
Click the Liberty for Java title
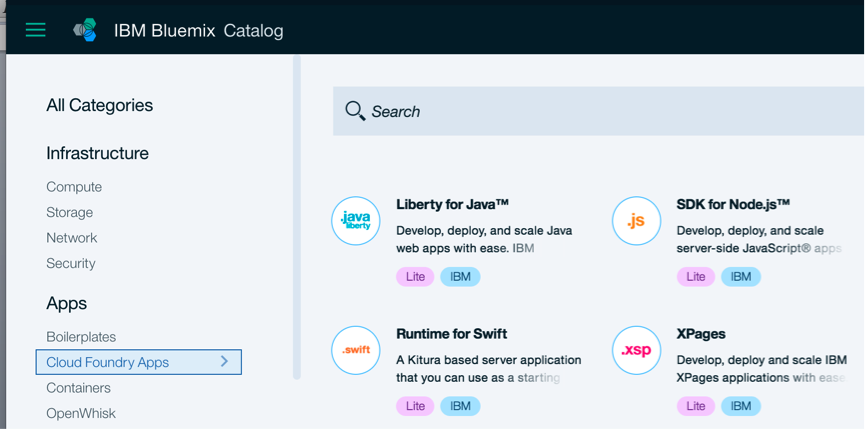pyautogui.click(x=452, y=204)
